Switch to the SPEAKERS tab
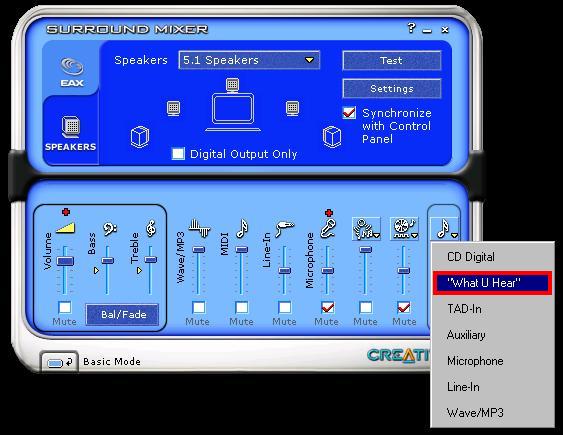563x435 pixels. (x=71, y=133)
